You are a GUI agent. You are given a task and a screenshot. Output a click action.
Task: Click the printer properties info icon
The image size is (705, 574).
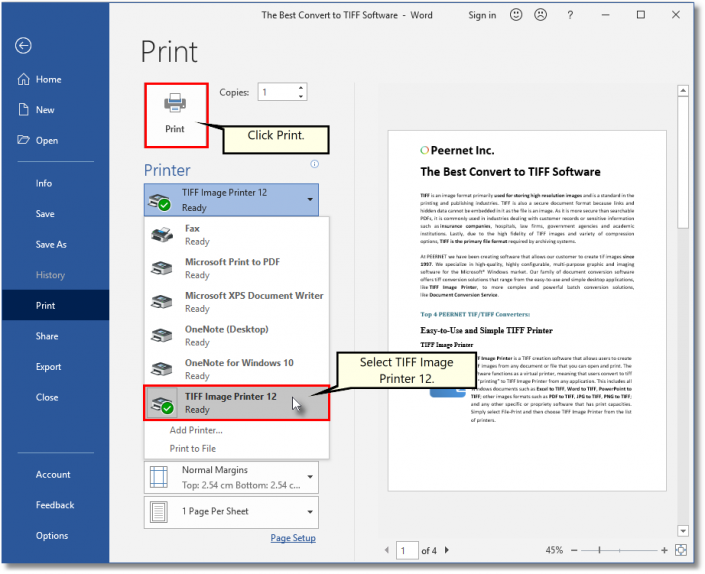click(314, 164)
